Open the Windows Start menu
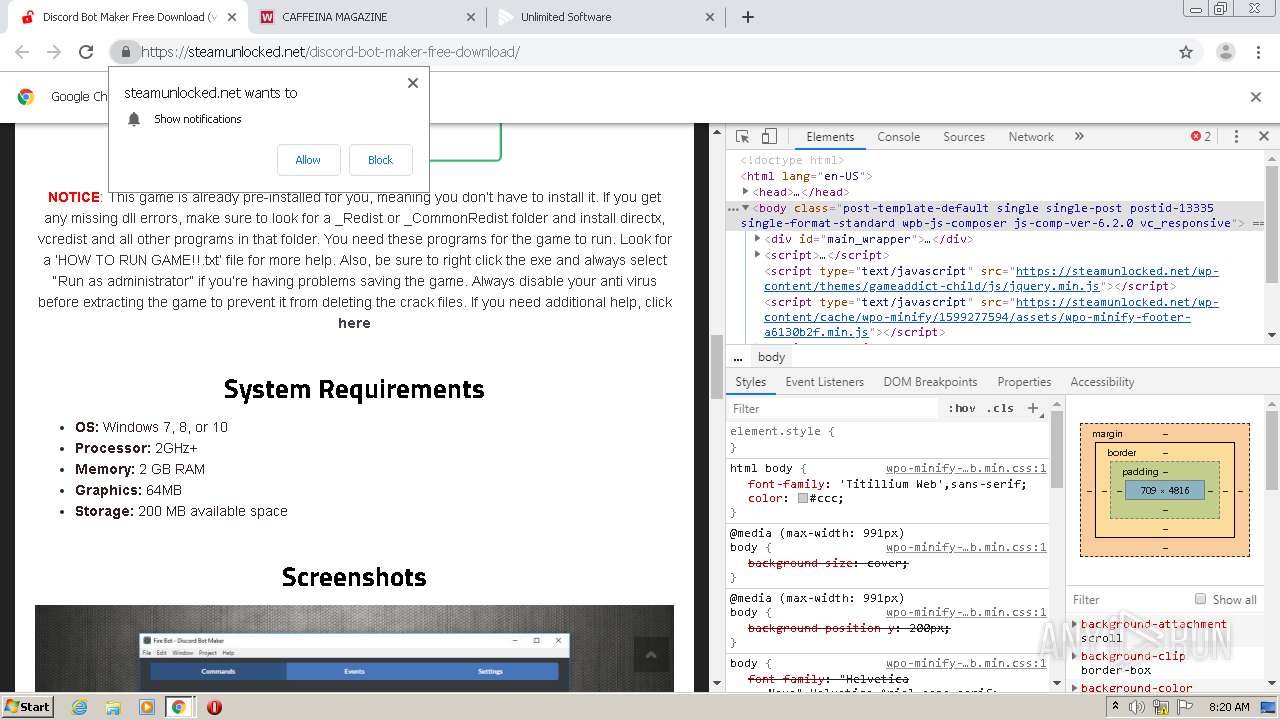This screenshot has width=1280, height=720. 28,706
